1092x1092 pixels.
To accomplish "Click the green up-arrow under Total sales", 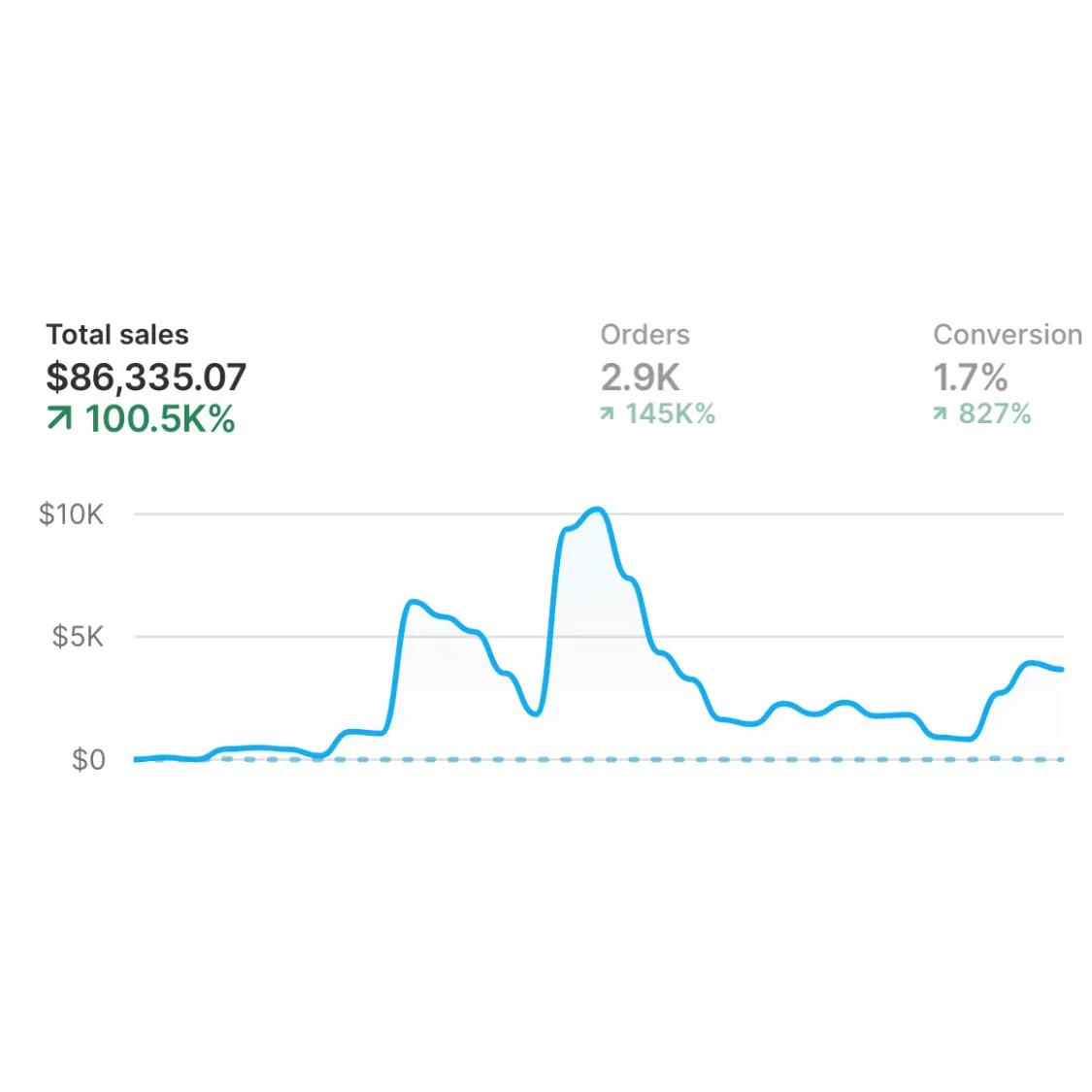I will [59, 418].
